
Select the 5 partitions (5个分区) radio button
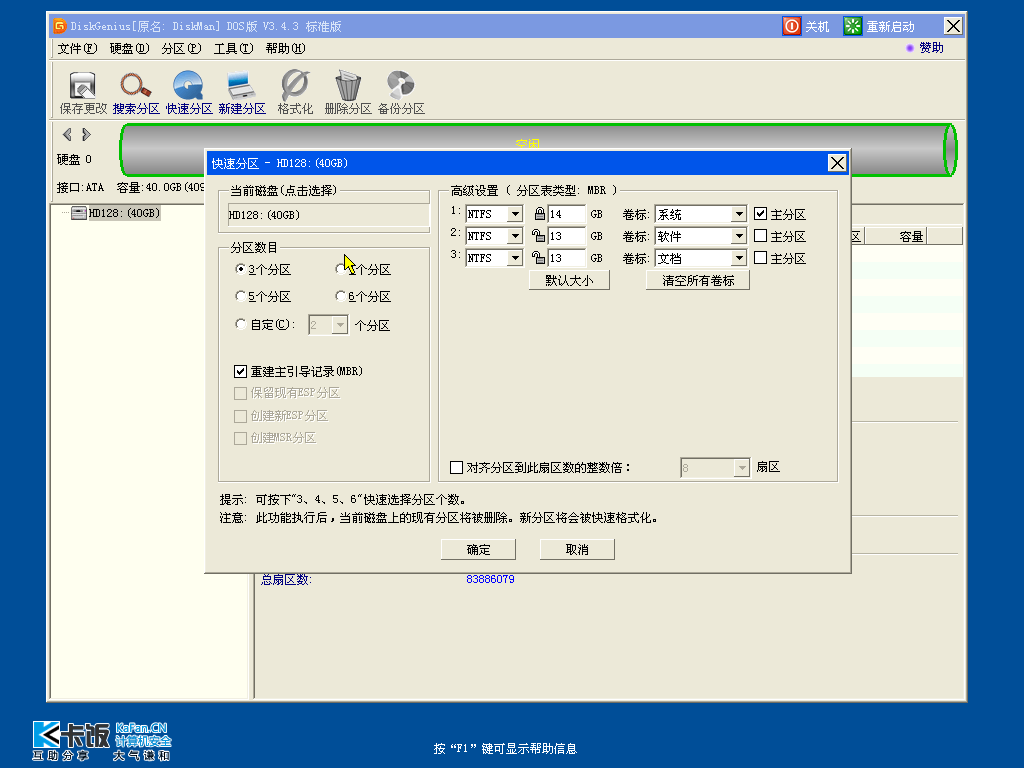[x=240, y=296]
